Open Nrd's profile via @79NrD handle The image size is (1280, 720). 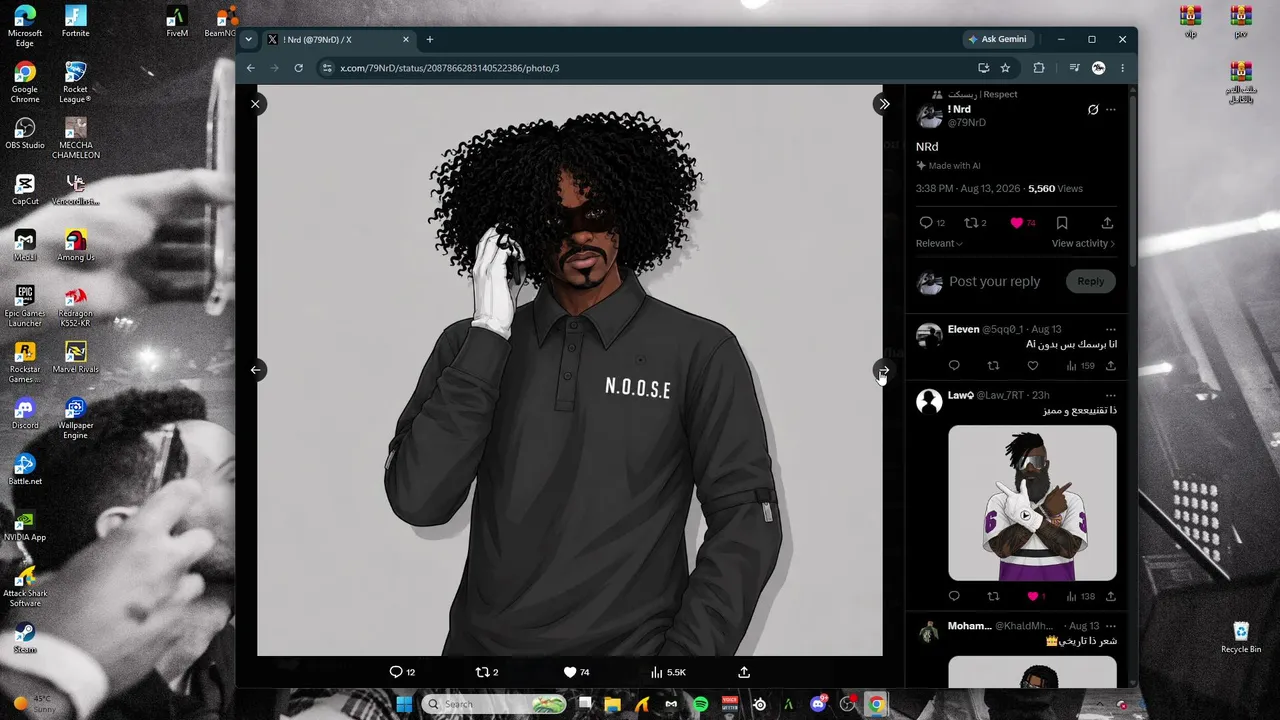click(x=967, y=123)
